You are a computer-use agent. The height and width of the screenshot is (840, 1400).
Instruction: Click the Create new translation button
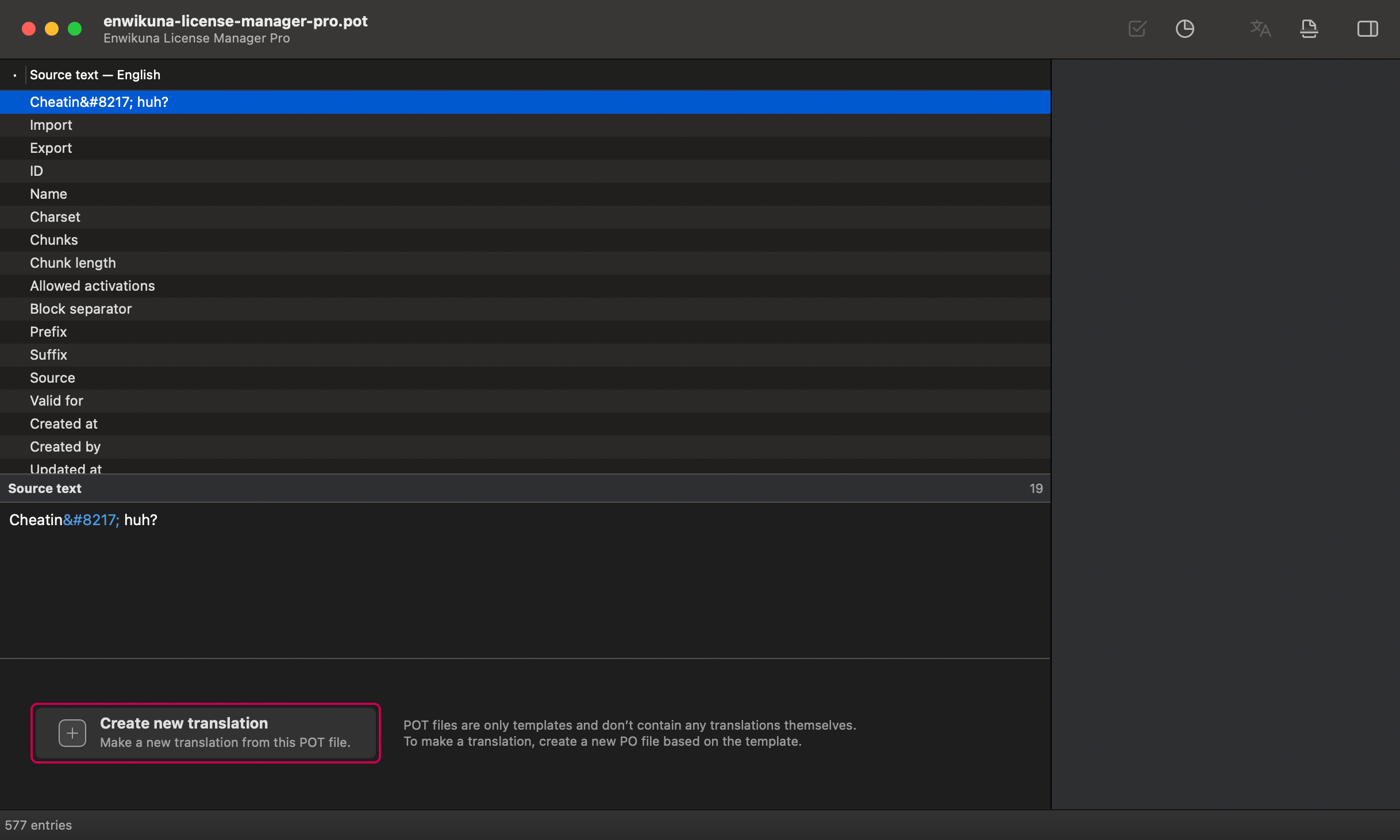pyautogui.click(x=206, y=733)
